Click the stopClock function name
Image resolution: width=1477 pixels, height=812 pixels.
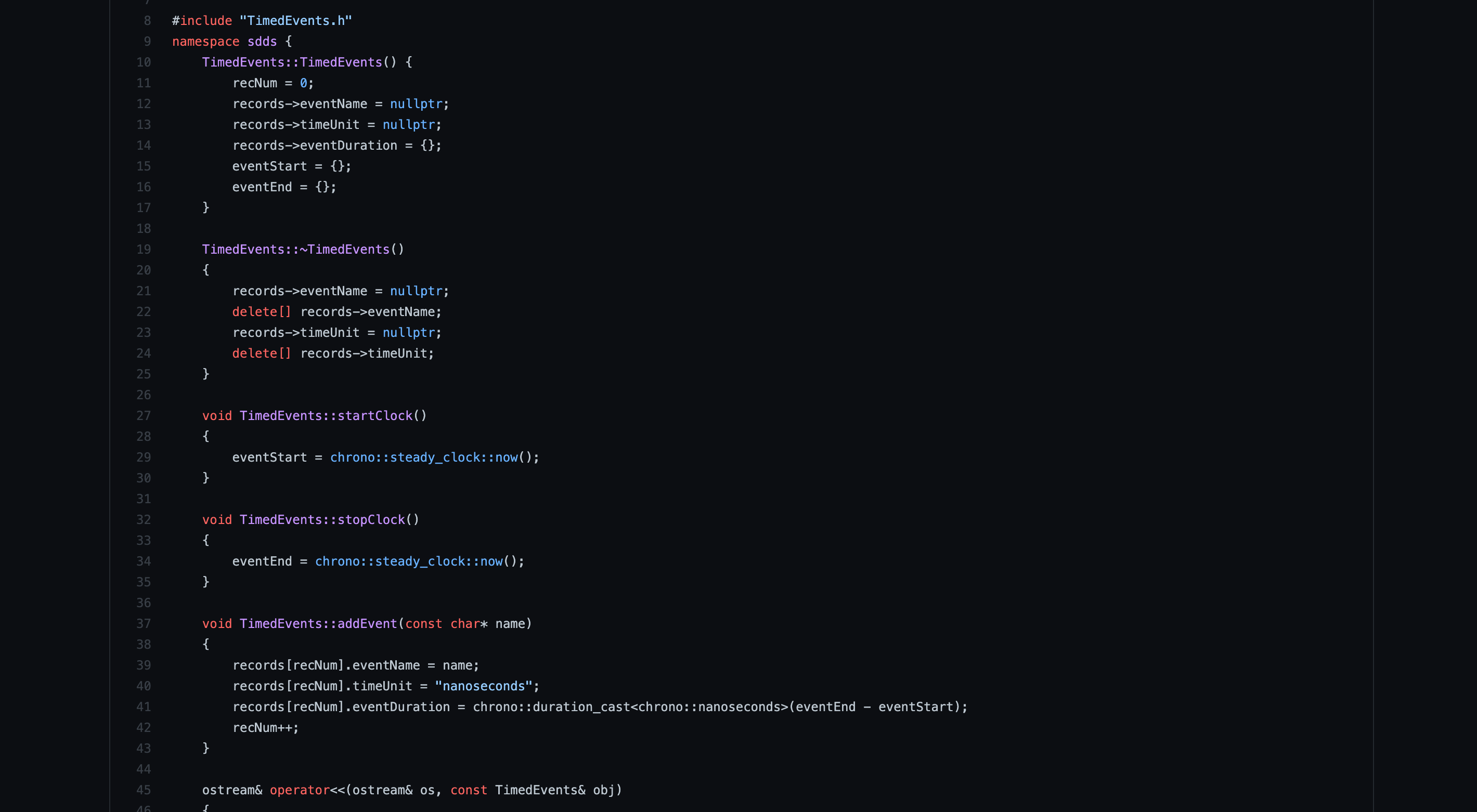pyautogui.click(x=371, y=520)
